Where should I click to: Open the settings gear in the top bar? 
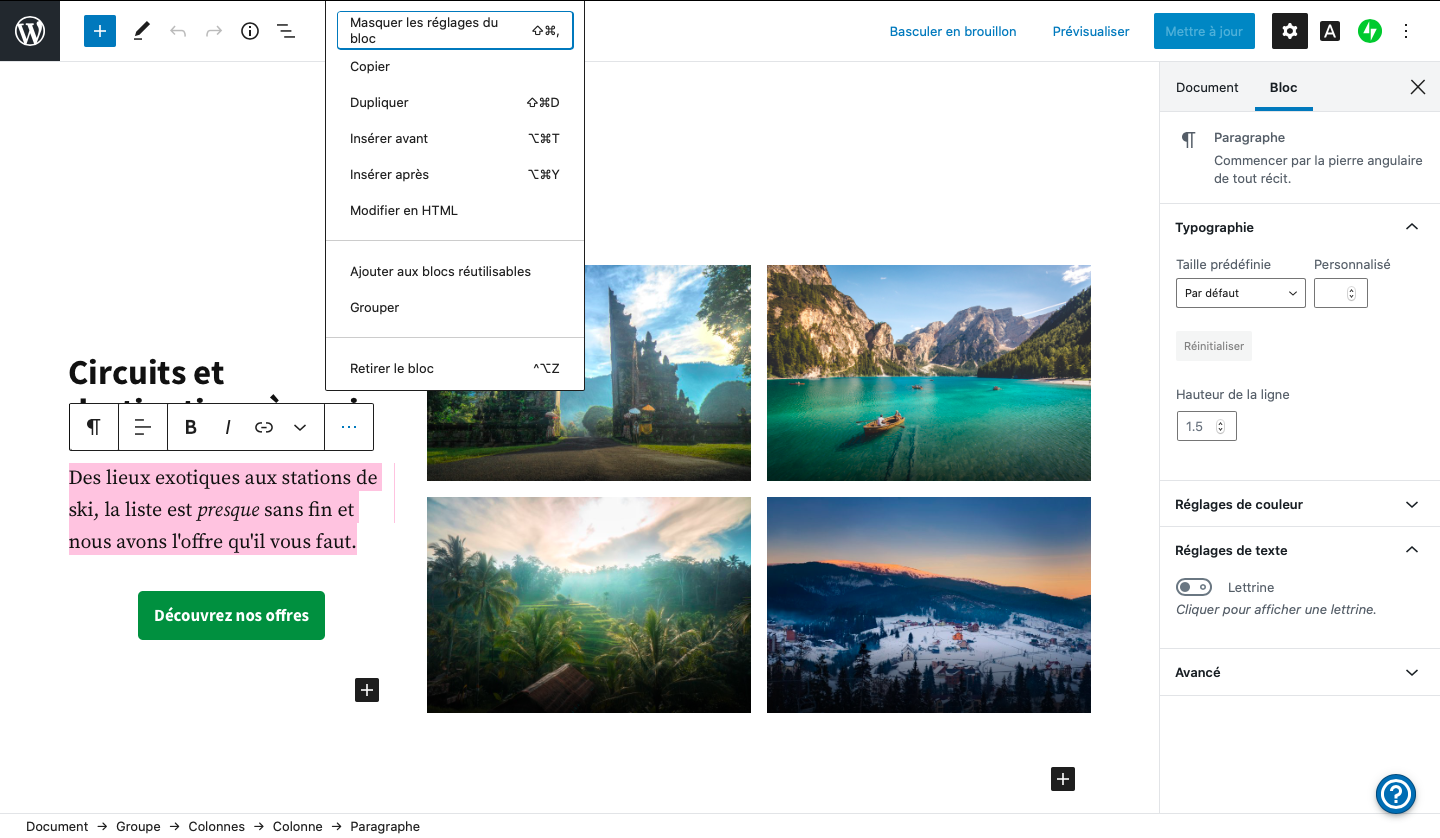1289,31
